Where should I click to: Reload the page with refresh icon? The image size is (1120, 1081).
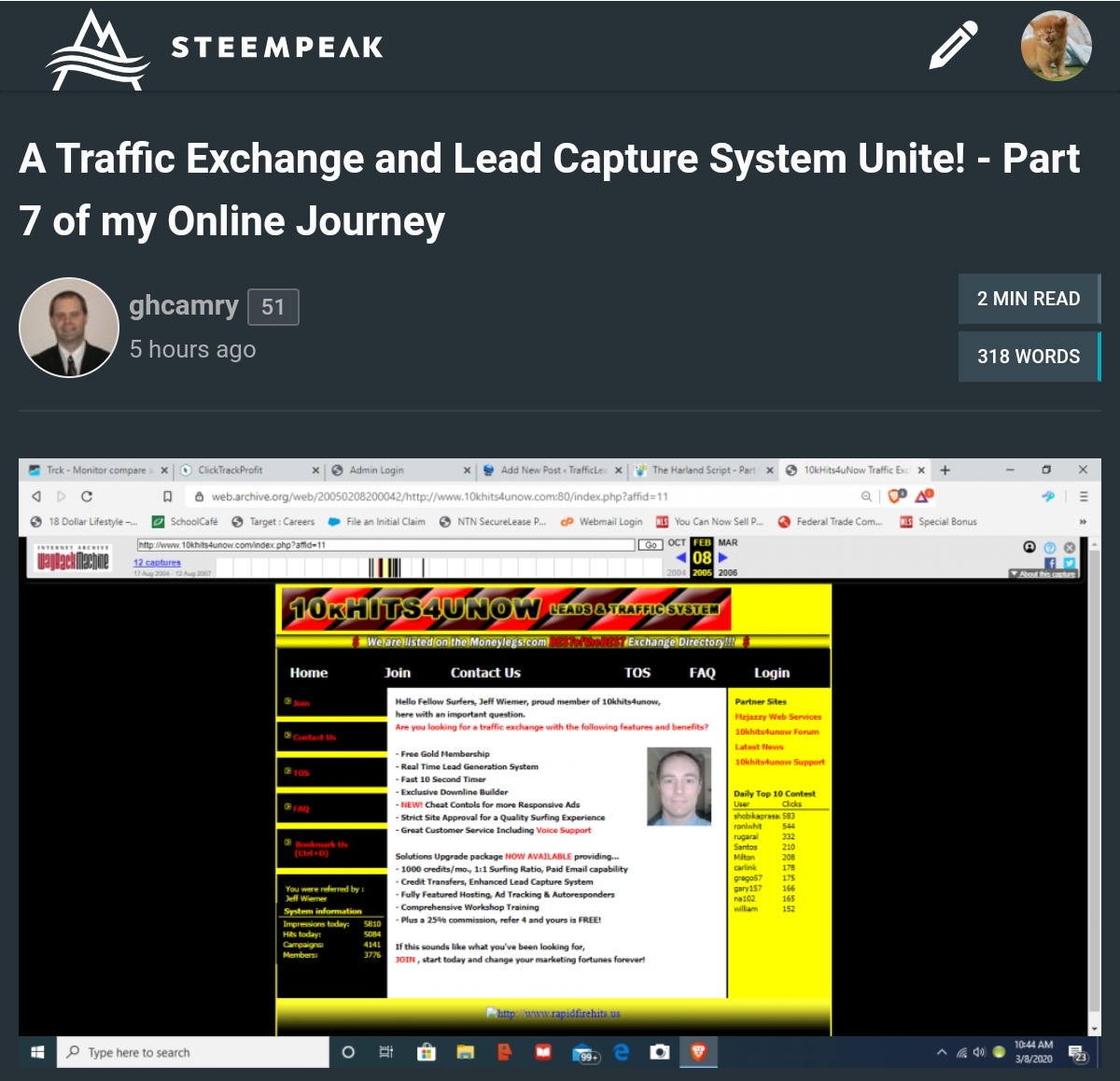pyautogui.click(x=87, y=497)
